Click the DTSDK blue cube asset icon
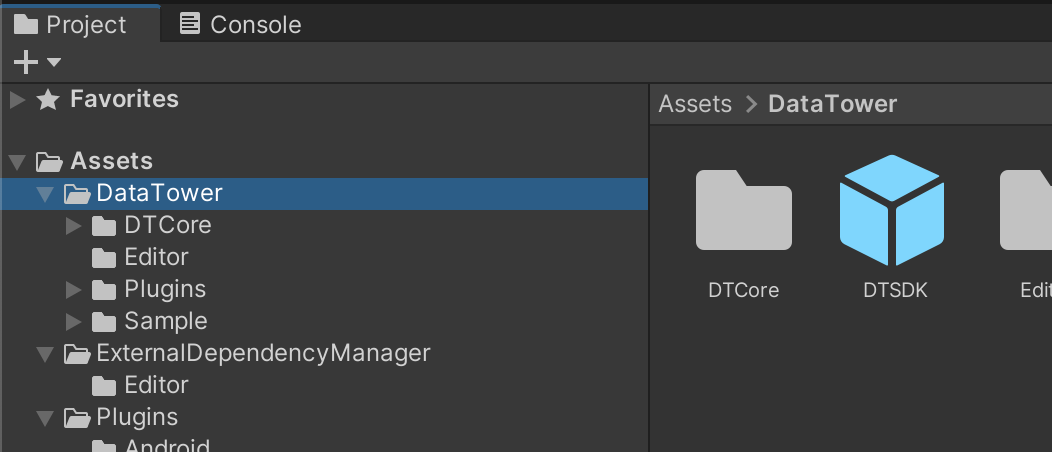Viewport: 1052px width, 452px height. (x=892, y=210)
